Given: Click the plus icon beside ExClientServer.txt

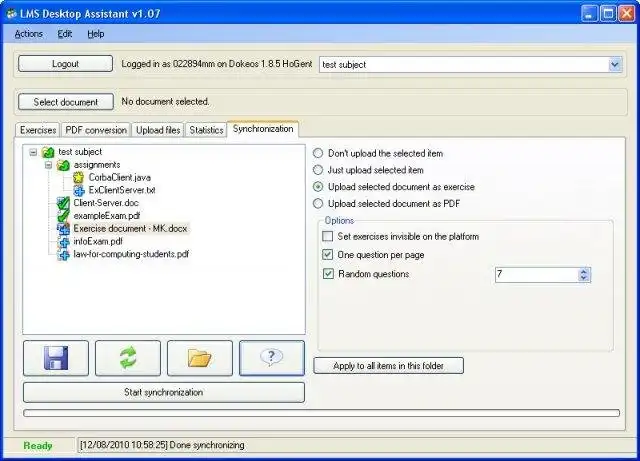Looking at the screenshot, I should pyautogui.click(x=78, y=190).
